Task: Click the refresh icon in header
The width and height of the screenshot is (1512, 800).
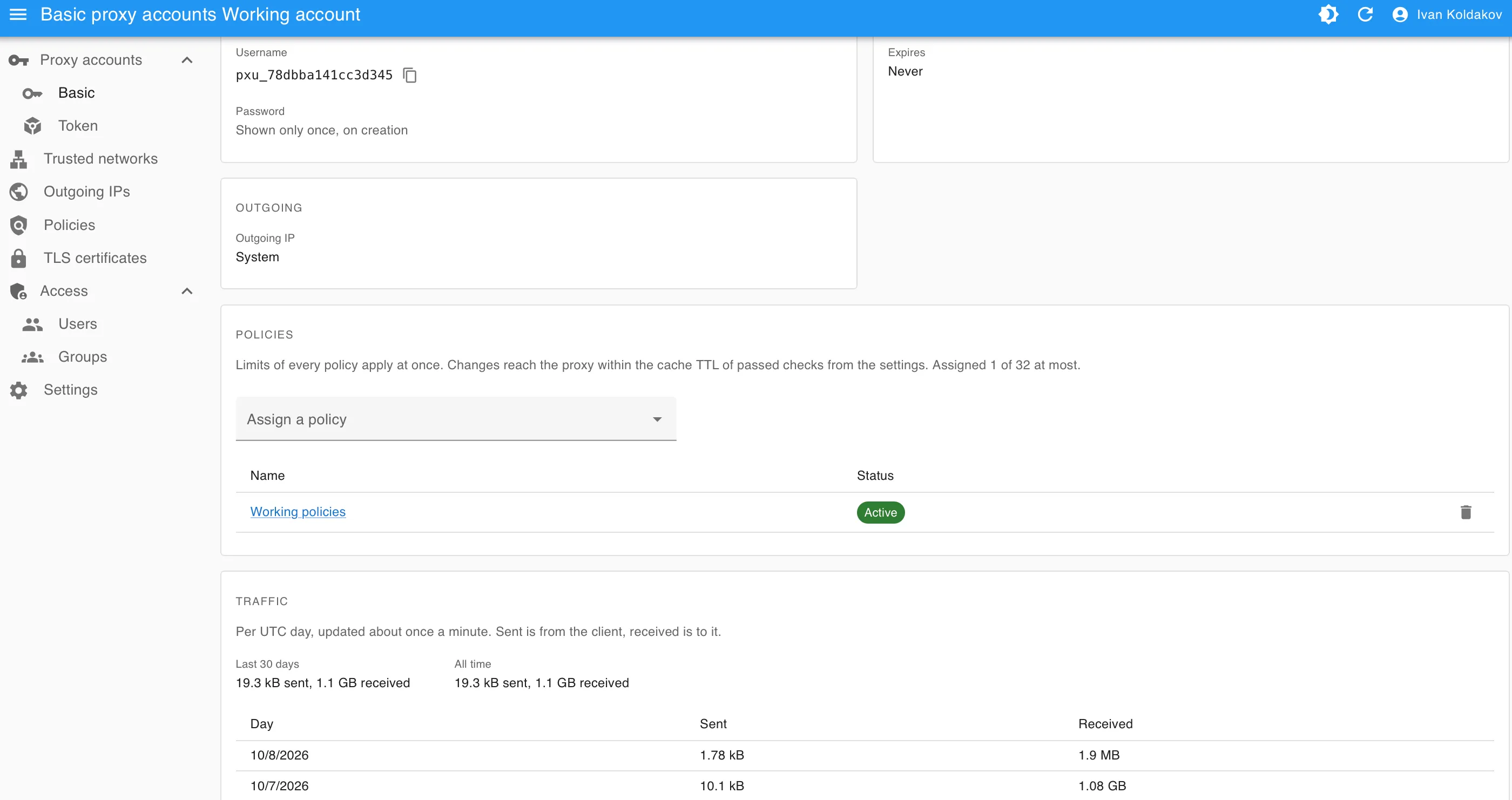Action: coord(1365,14)
